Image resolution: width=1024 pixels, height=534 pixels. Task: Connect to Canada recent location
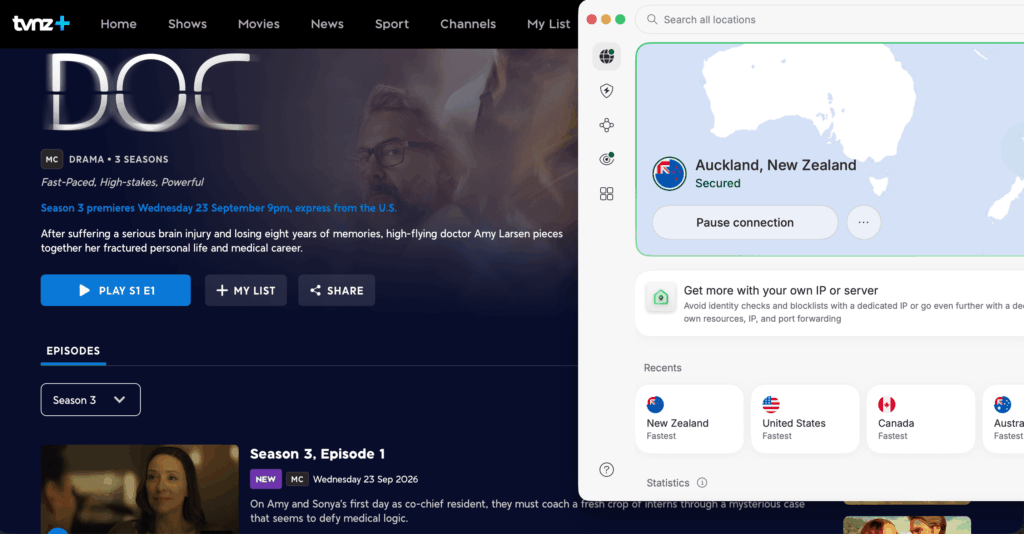point(921,418)
